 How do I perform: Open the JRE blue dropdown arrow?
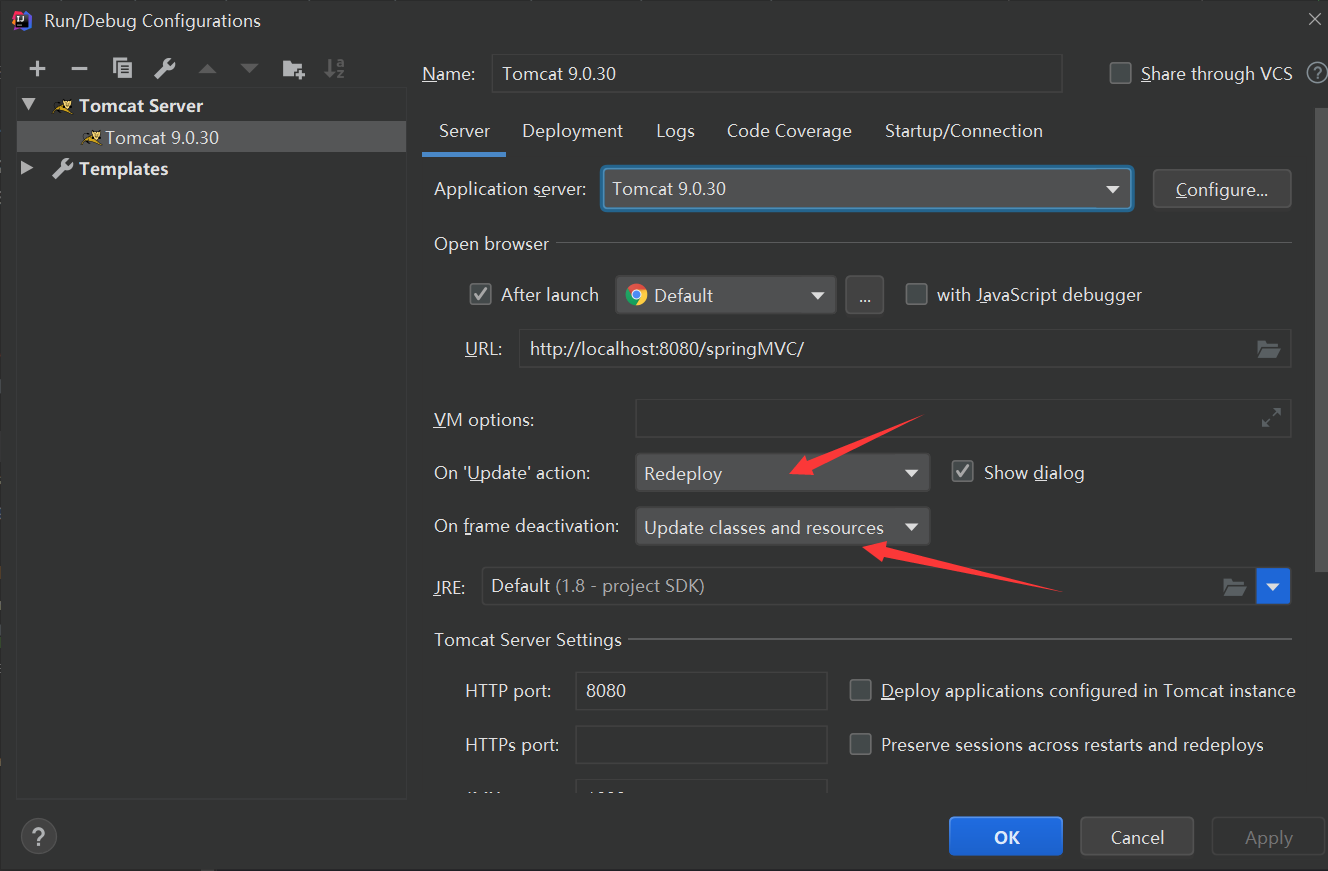(1273, 587)
